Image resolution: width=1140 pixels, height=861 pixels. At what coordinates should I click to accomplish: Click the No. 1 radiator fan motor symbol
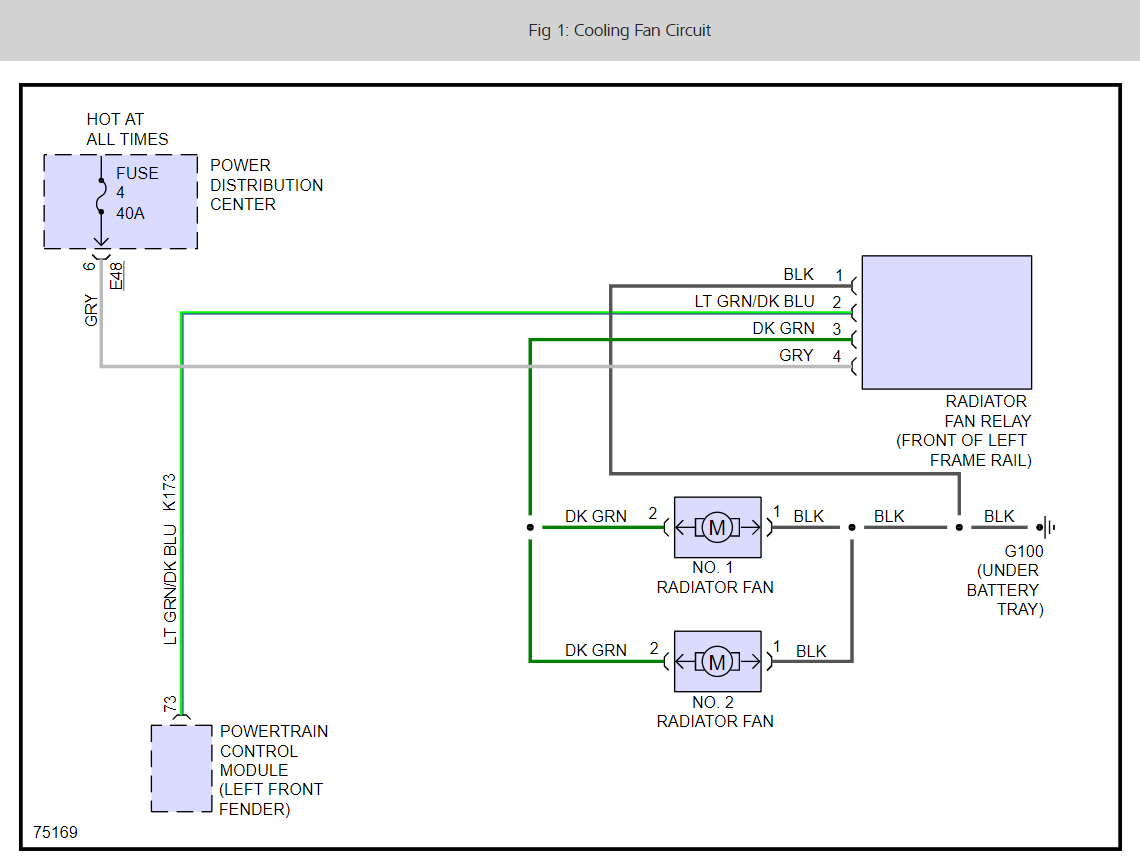tap(717, 527)
